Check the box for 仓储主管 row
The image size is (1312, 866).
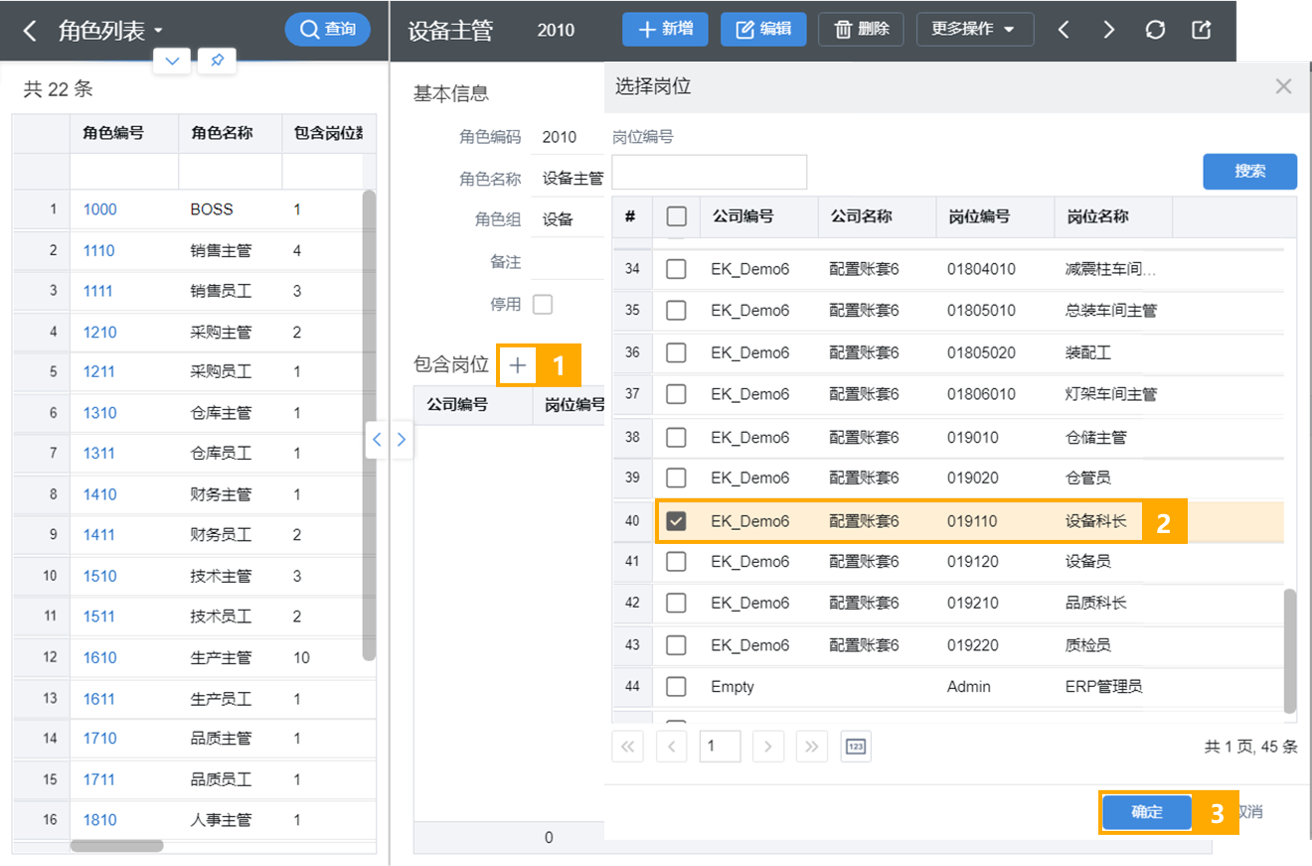pos(677,437)
